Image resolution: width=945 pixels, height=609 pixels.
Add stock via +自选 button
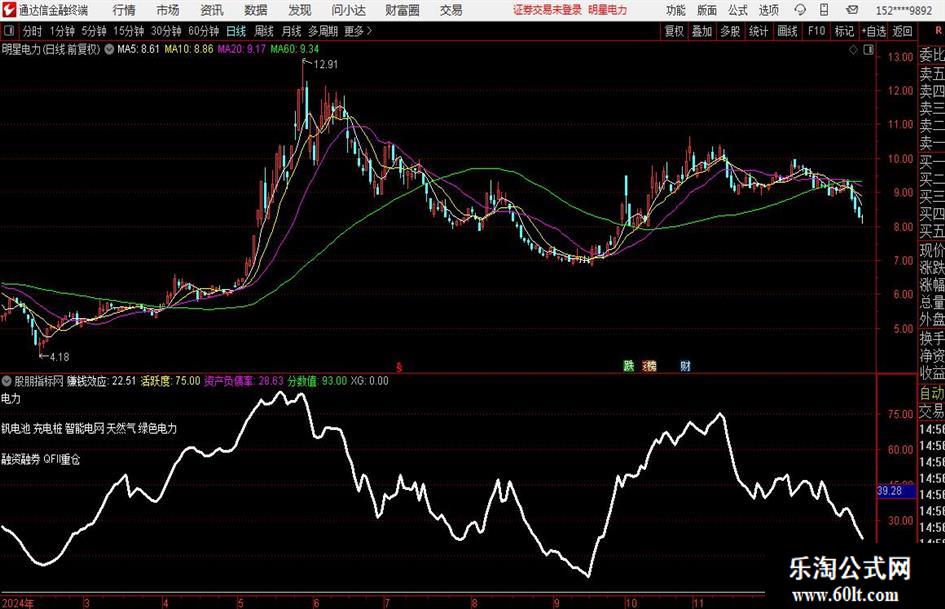(x=873, y=31)
